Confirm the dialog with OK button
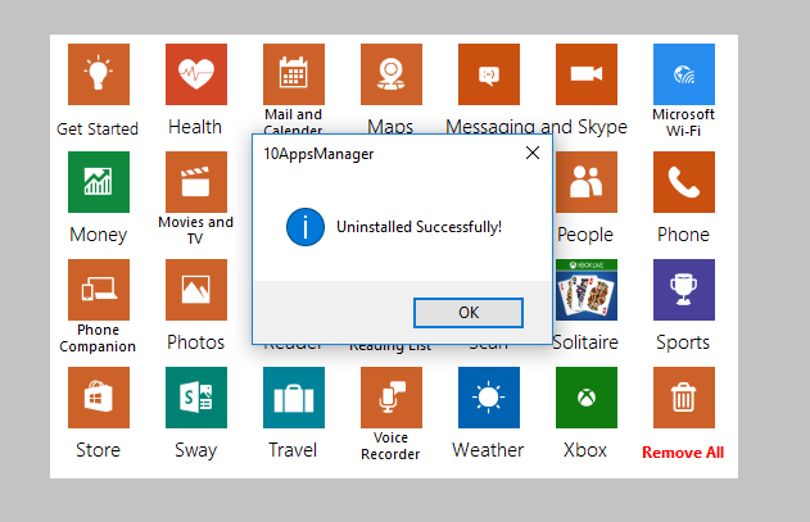This screenshot has width=810, height=522. tap(469, 313)
